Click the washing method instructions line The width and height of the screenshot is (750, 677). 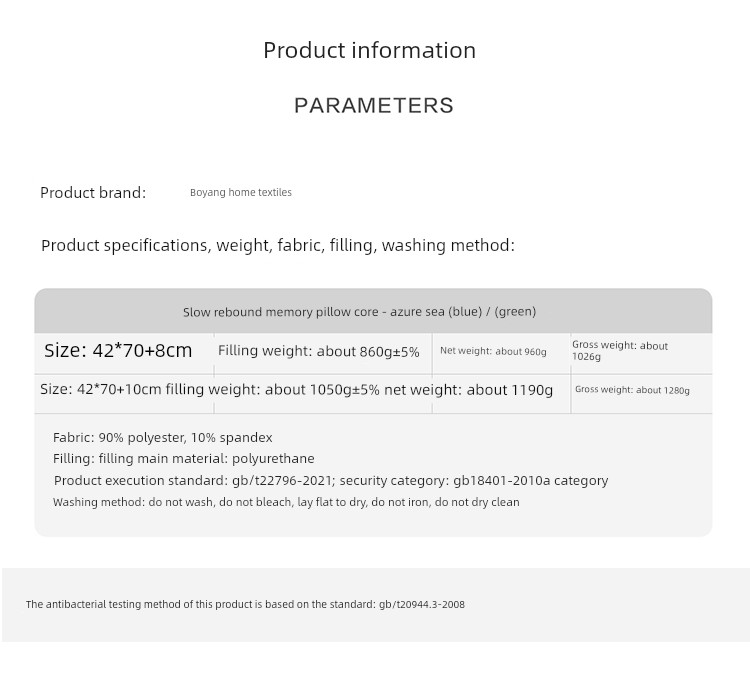coord(286,502)
